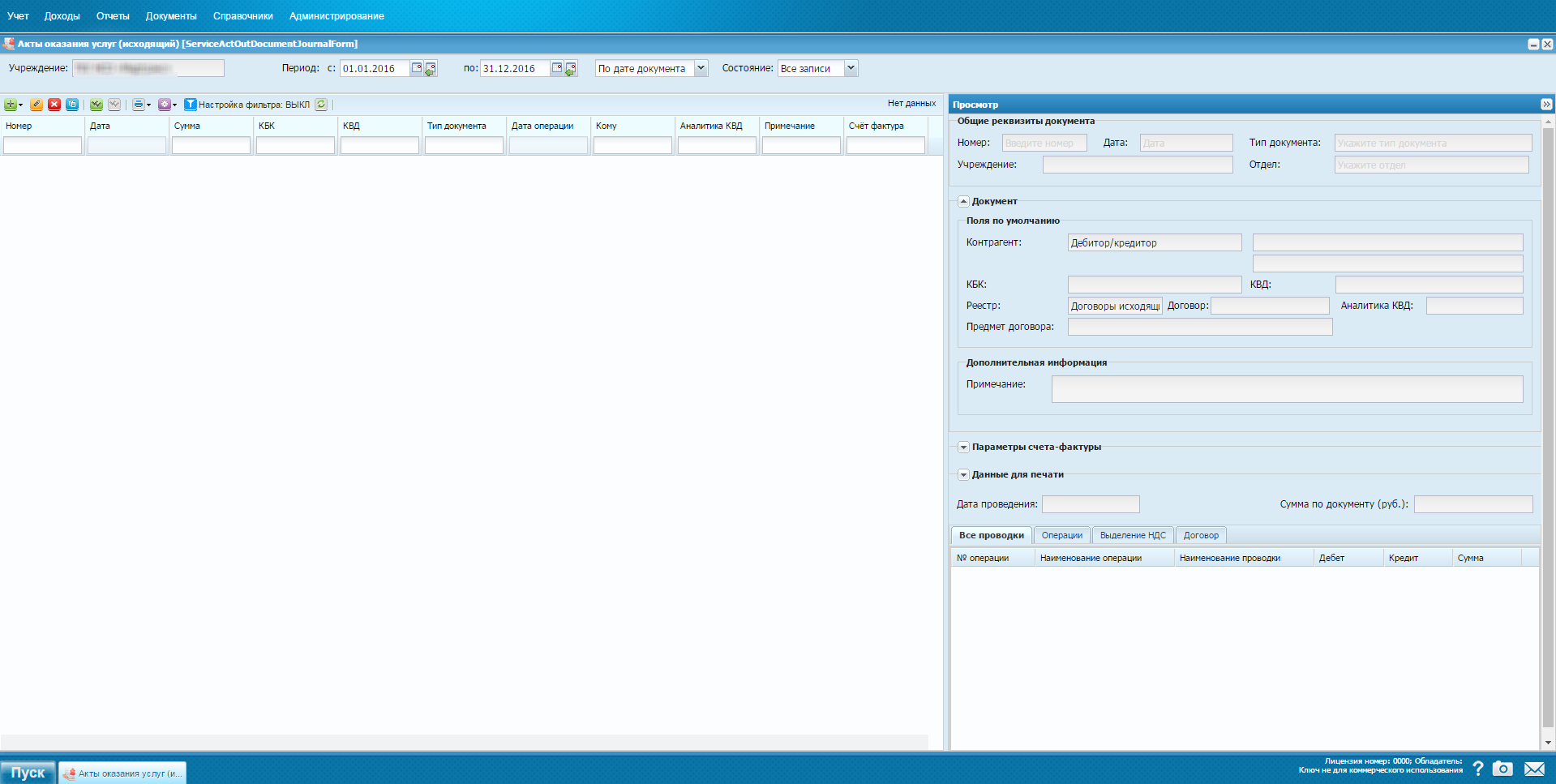Viewport: 1556px width, 784px height.
Task: Click the Дебет column header
Action: pos(1348,558)
